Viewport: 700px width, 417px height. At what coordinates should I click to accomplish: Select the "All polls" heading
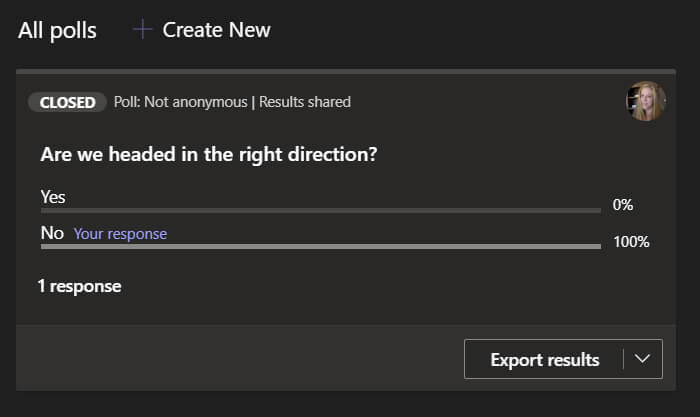pos(57,30)
